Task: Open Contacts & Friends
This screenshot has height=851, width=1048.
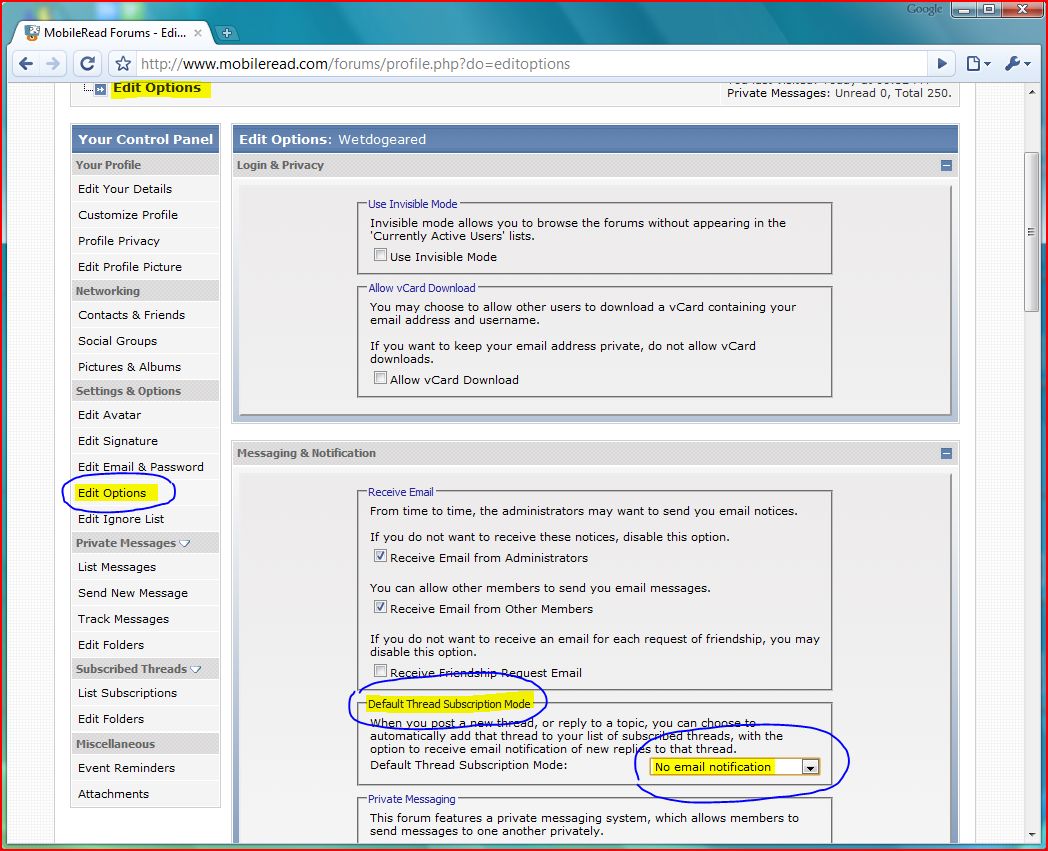Action: 132,315
